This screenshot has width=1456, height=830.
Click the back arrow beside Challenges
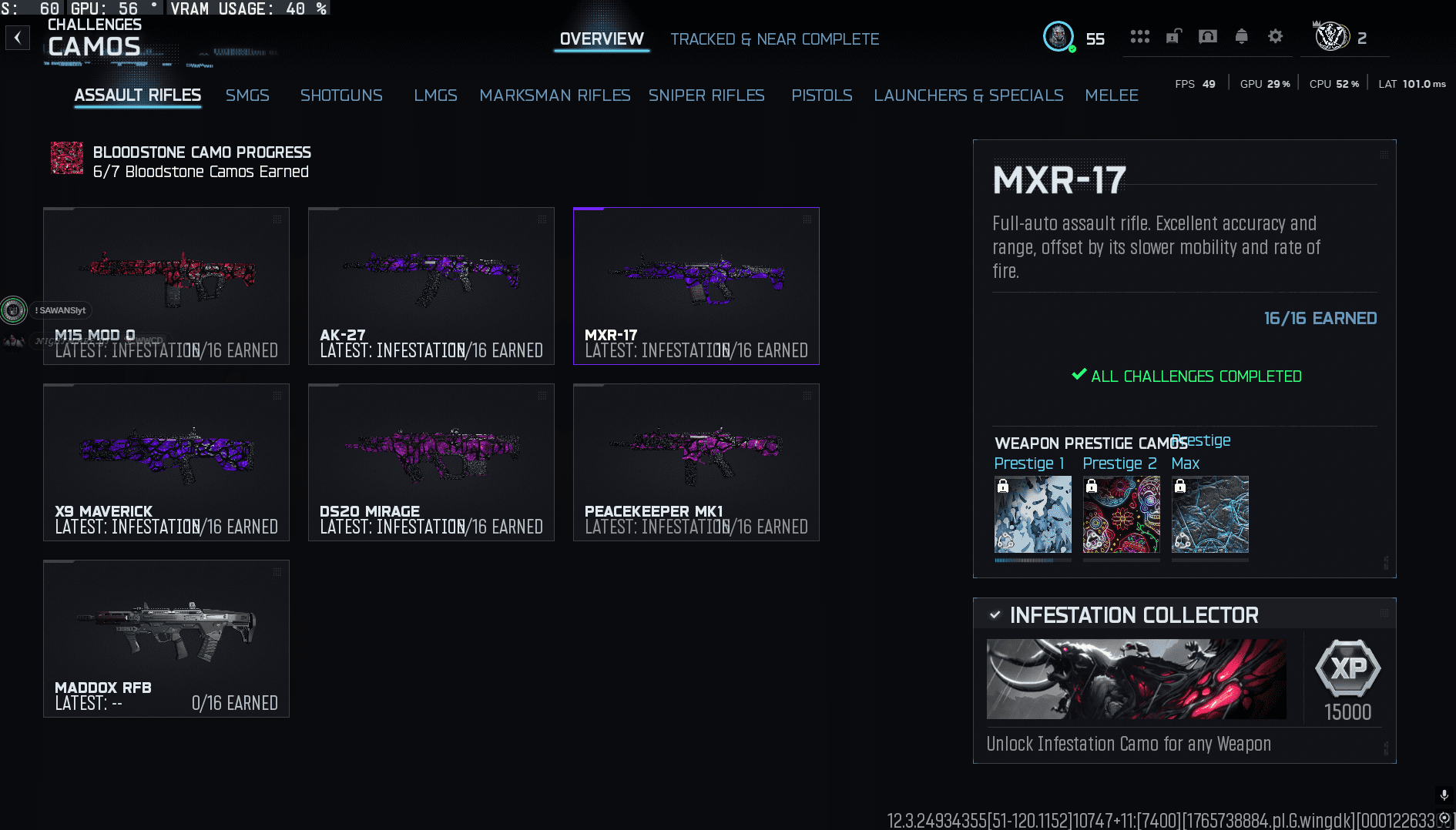[x=17, y=37]
